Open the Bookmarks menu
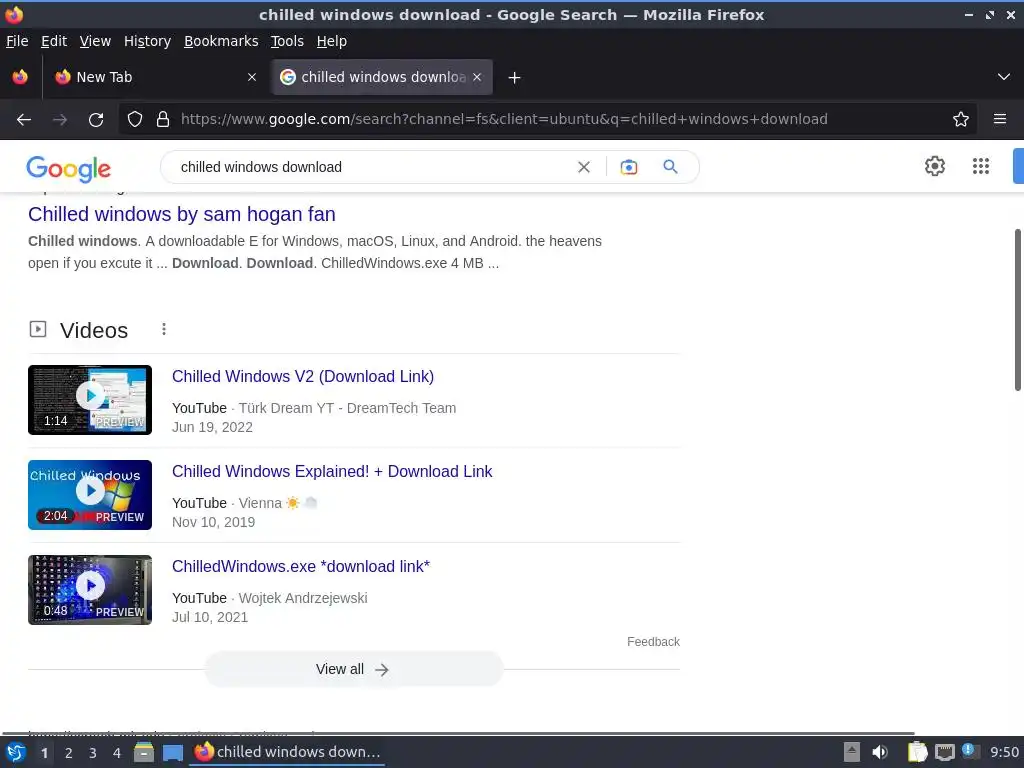 [x=221, y=41]
